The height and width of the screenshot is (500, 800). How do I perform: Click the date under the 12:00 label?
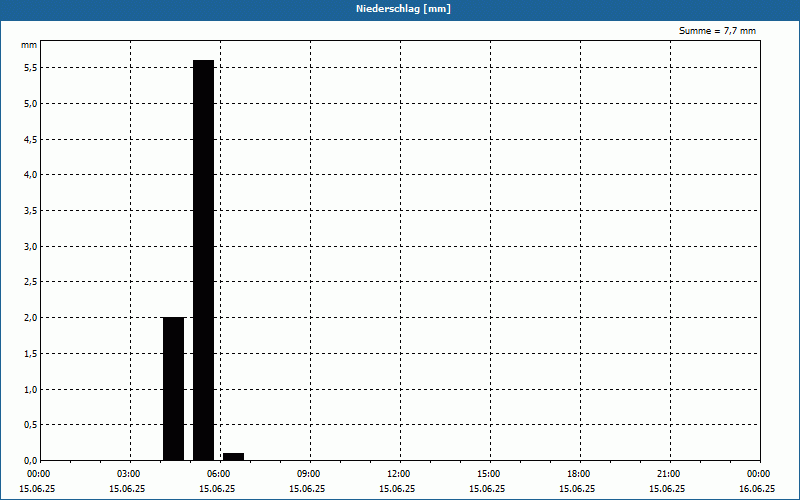397,489
